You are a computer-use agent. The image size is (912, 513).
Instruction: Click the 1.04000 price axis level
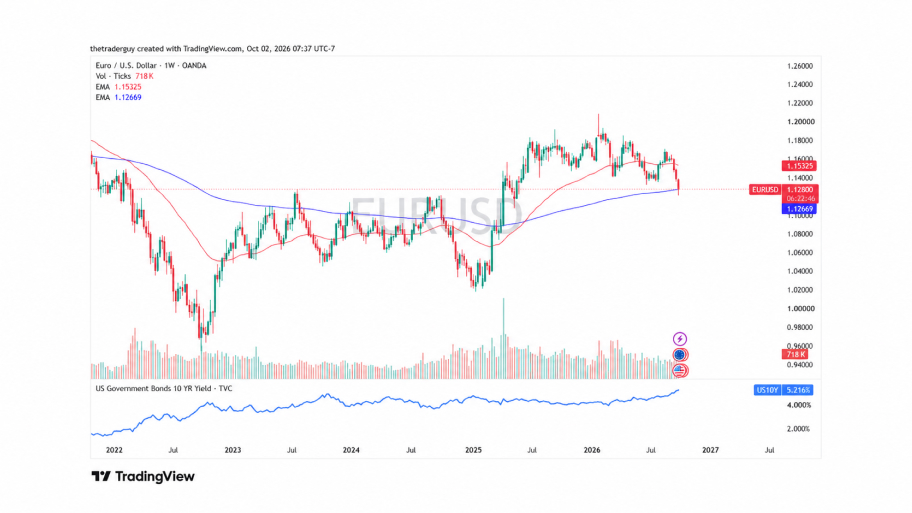[x=800, y=271]
